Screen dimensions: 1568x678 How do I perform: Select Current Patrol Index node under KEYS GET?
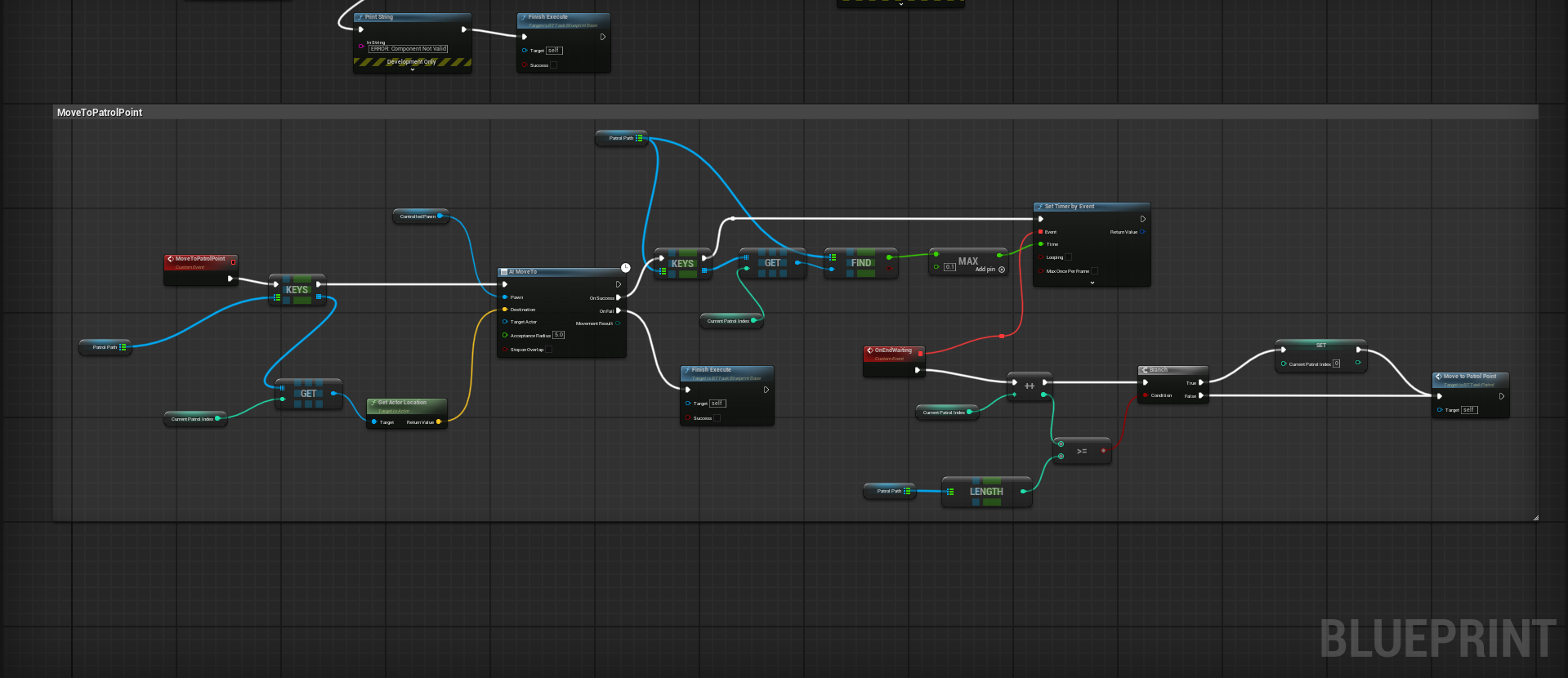pos(731,321)
